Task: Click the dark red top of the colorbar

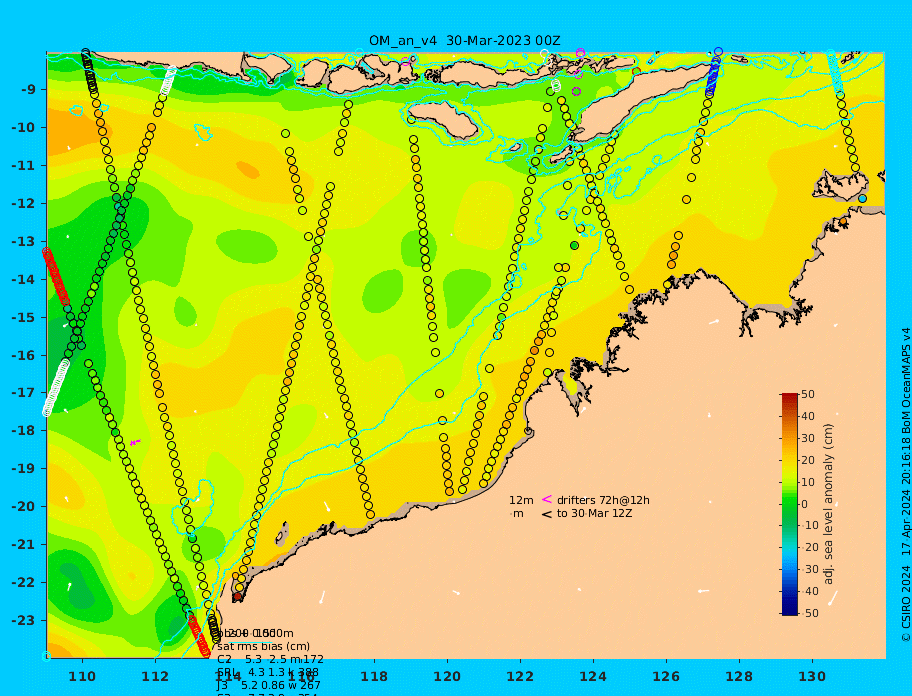Action: pyautogui.click(x=790, y=398)
